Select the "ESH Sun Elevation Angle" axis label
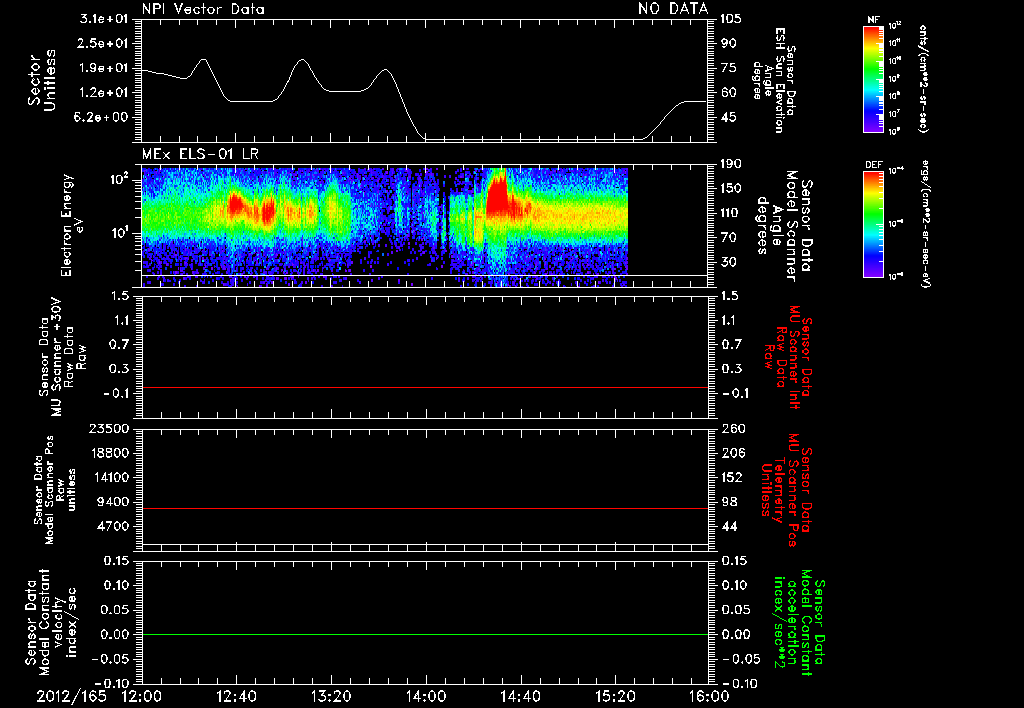 (774, 80)
